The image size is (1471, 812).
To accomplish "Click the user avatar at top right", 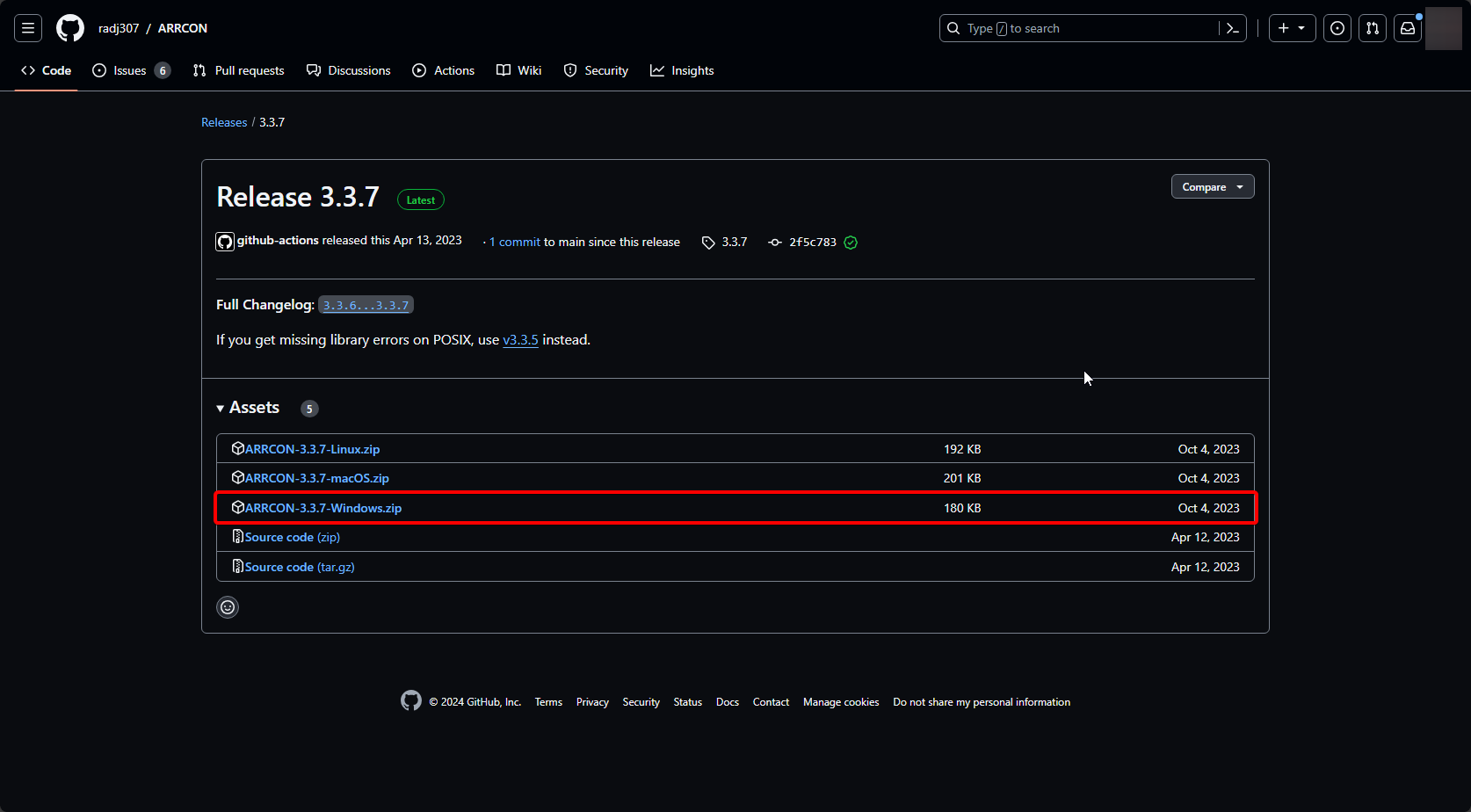I will tap(1443, 28).
